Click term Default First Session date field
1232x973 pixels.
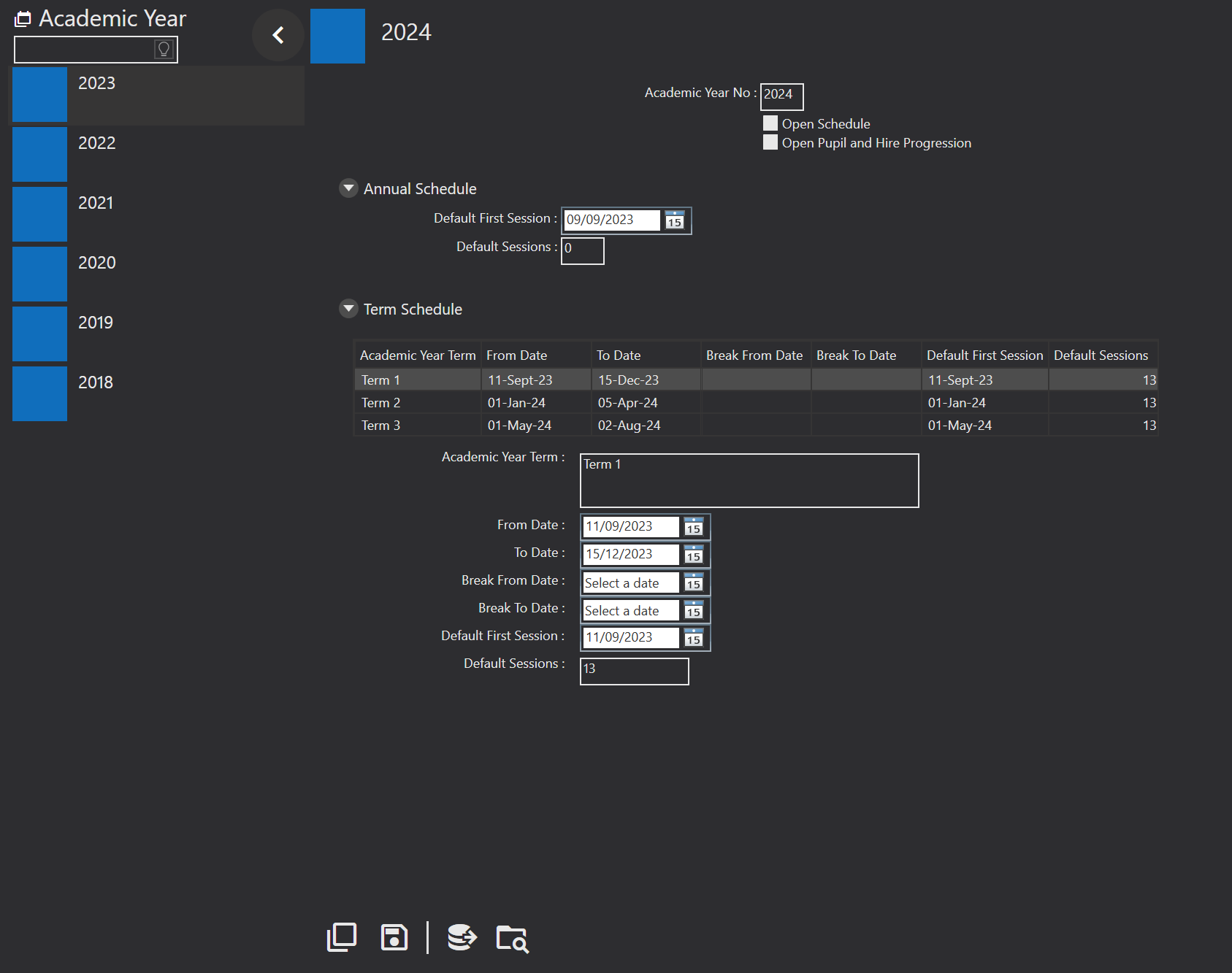pos(631,638)
